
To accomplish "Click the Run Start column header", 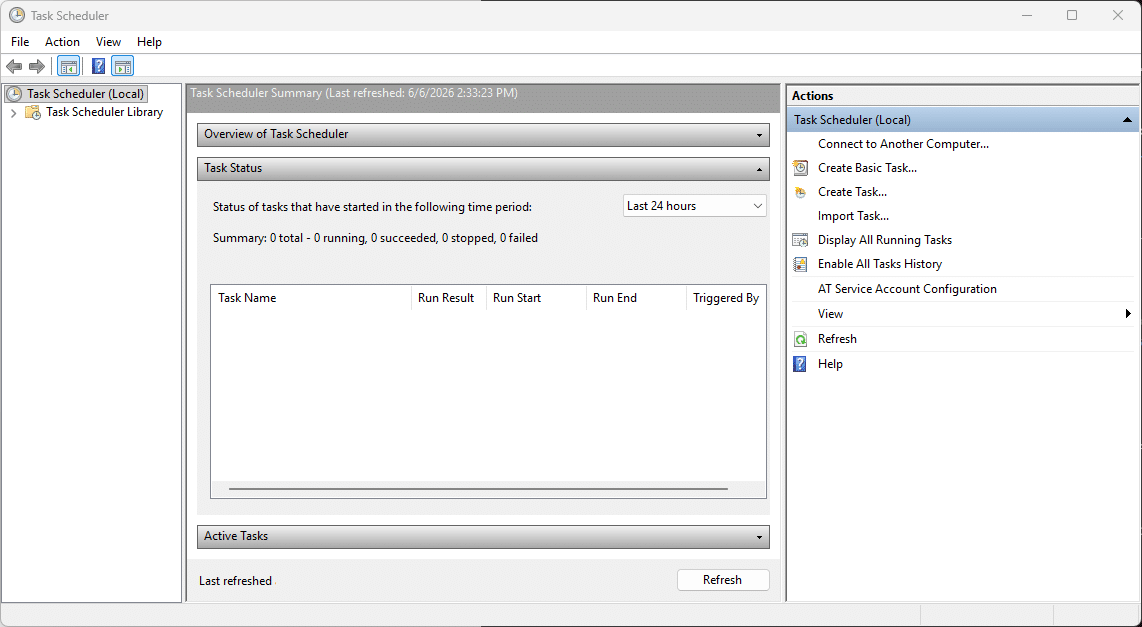I will [536, 298].
